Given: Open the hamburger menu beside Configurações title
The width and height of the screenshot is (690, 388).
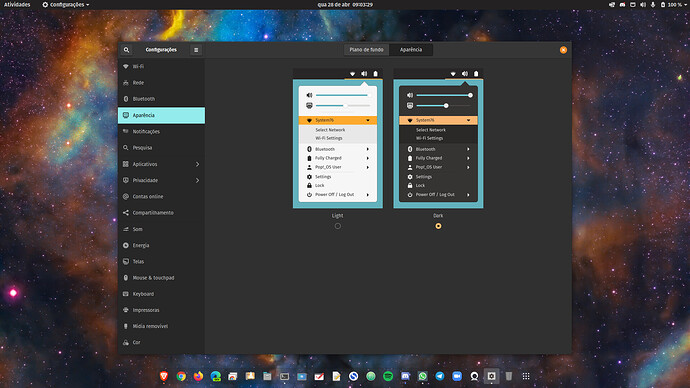Looking at the screenshot, I should point(196,50).
